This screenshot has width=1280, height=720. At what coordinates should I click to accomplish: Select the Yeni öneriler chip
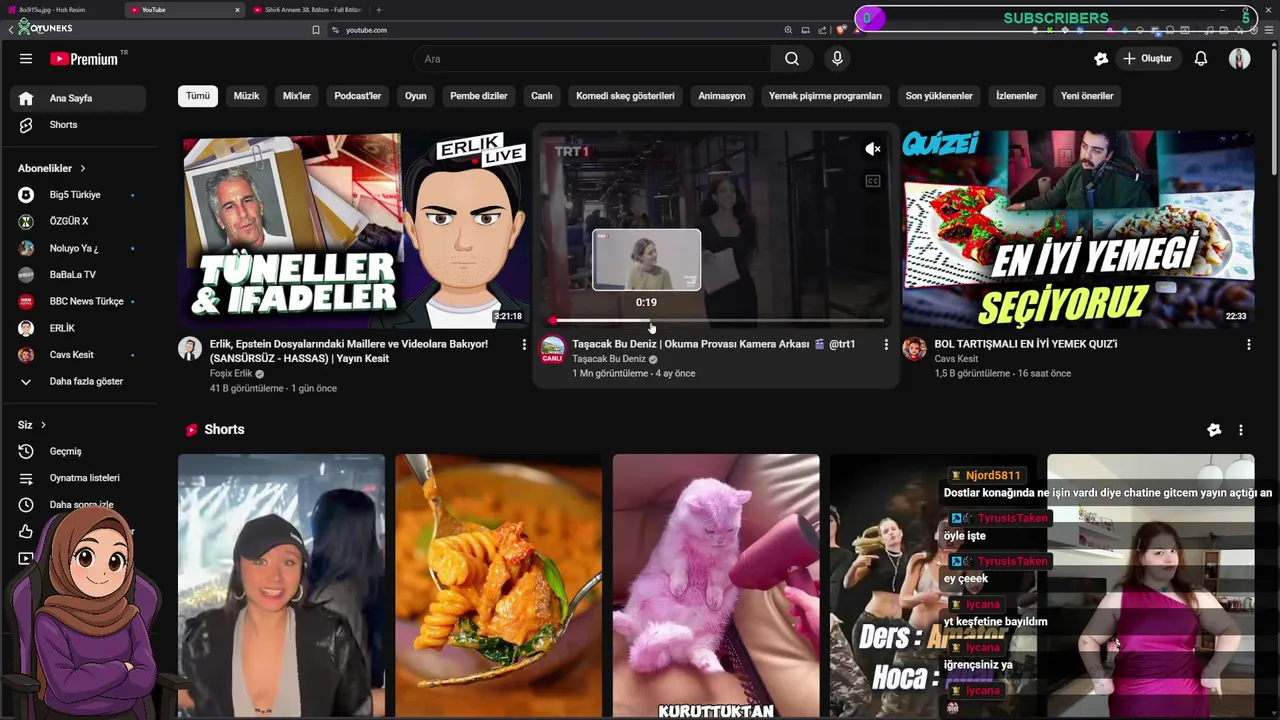(x=1087, y=96)
